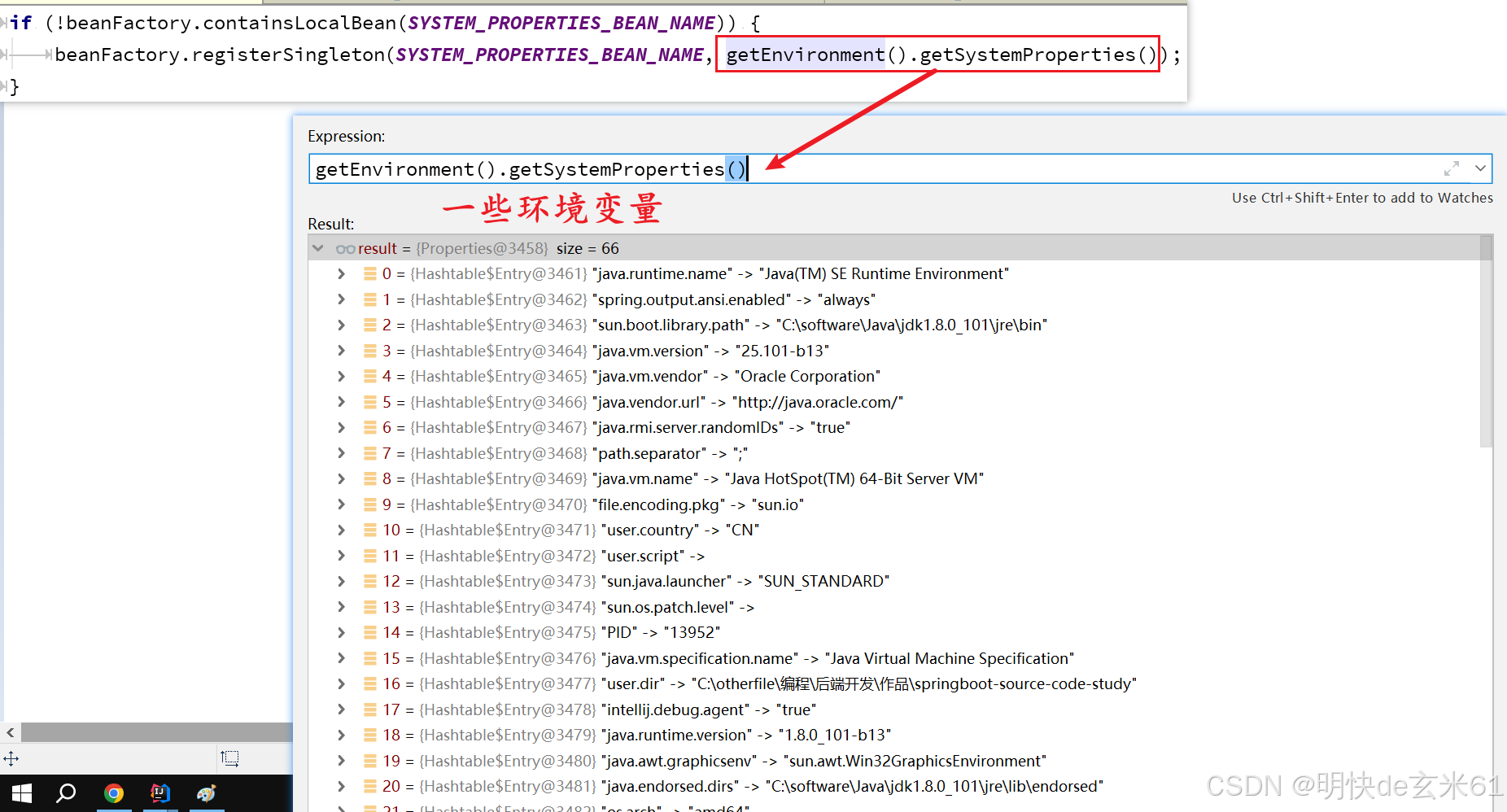Click the selection frame icon at bottom

coord(229,758)
